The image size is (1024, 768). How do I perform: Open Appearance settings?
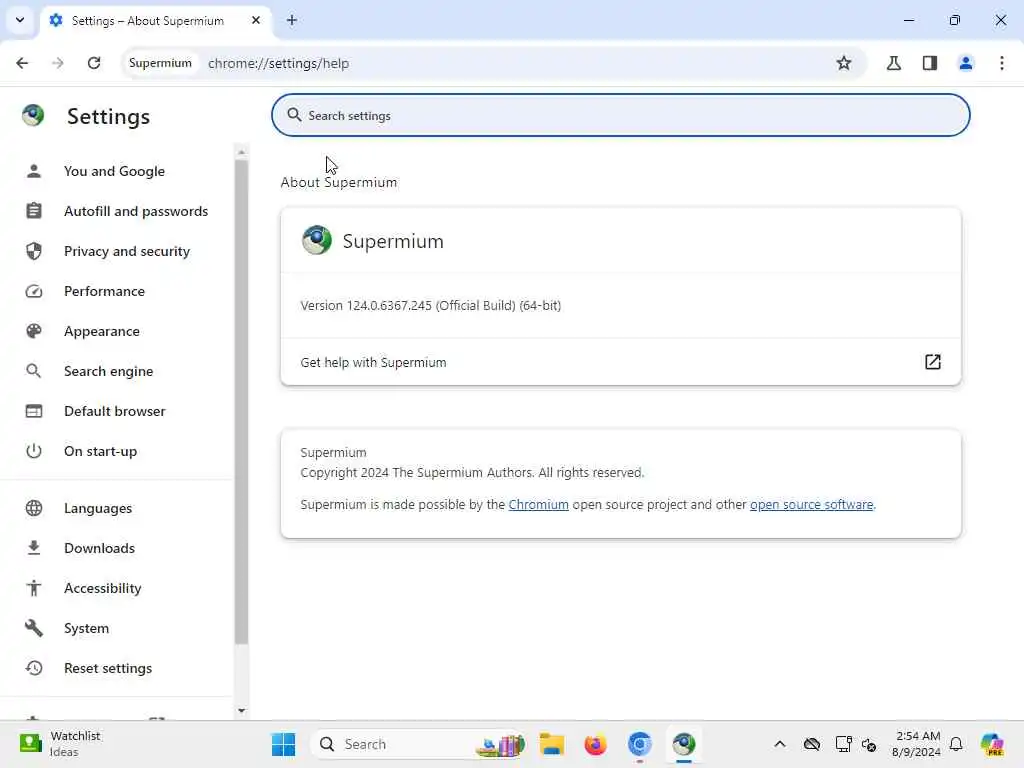[x=102, y=331]
